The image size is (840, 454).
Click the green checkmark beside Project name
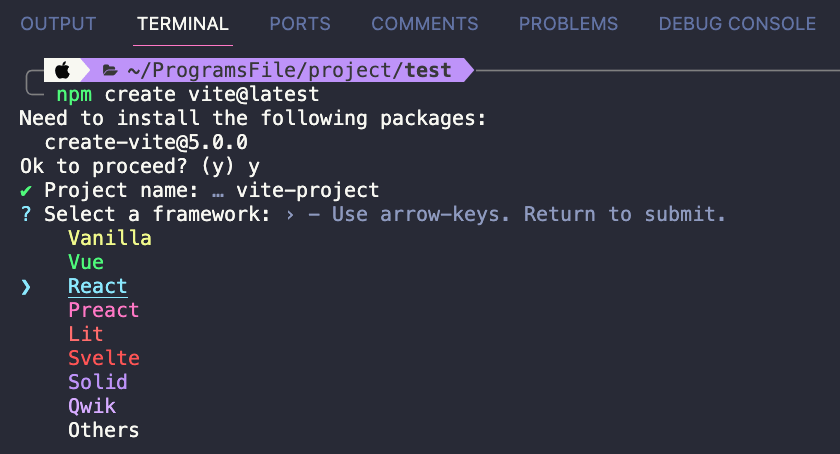[x=26, y=191]
